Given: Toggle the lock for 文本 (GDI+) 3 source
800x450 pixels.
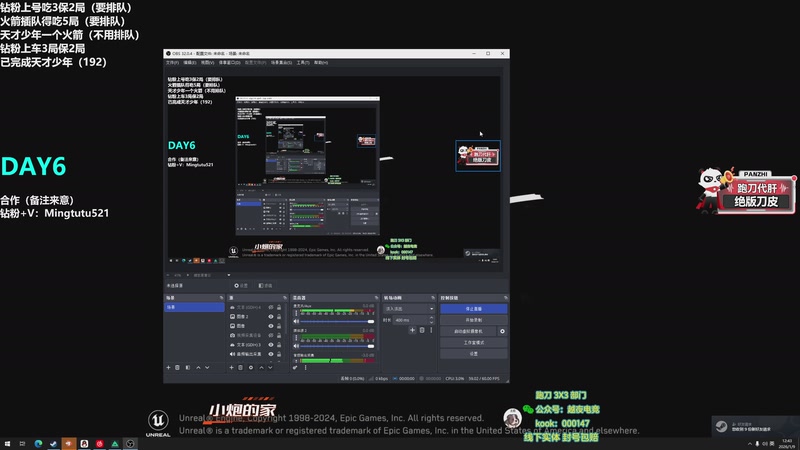Looking at the screenshot, I should [279, 344].
